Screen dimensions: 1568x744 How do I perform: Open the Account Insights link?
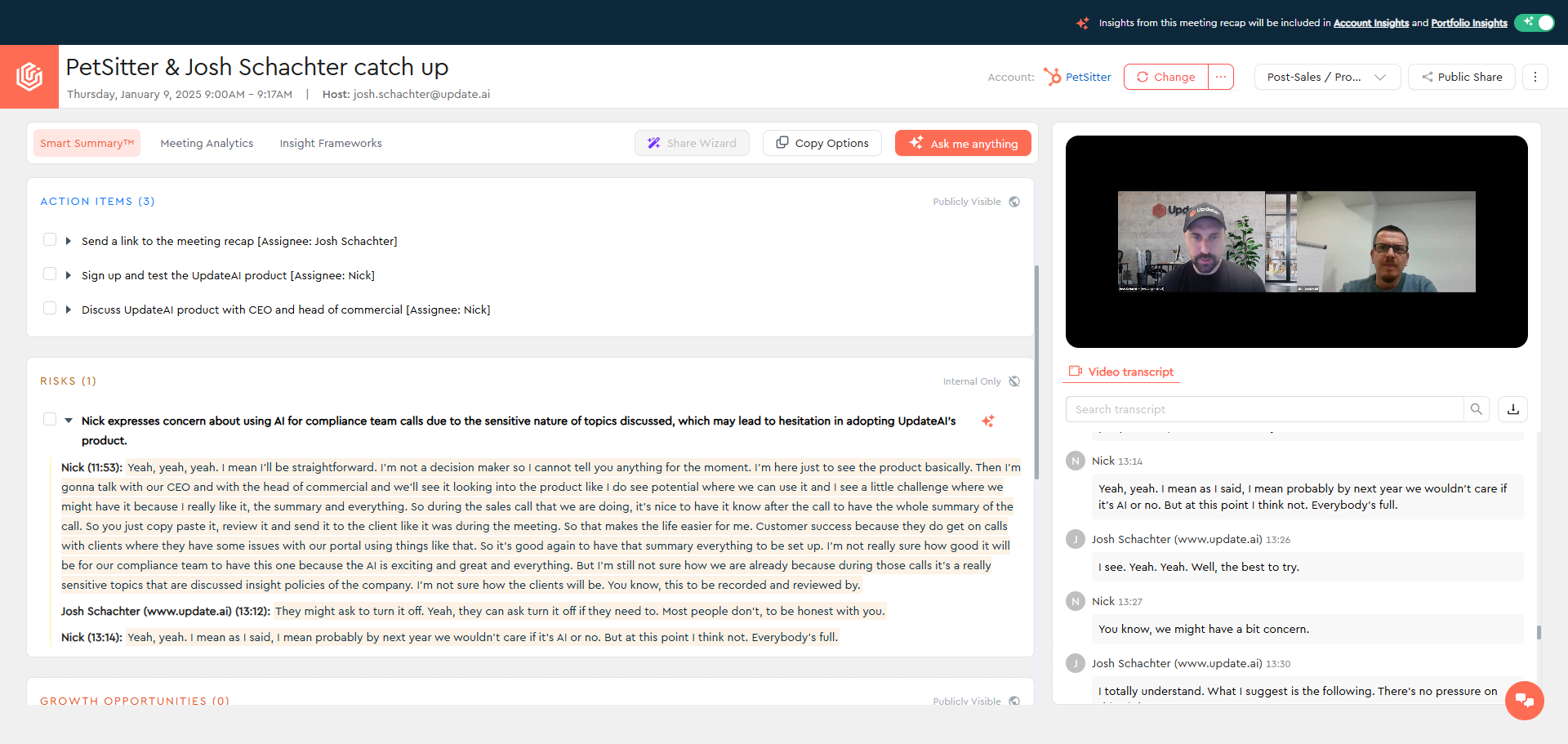pos(1371,23)
